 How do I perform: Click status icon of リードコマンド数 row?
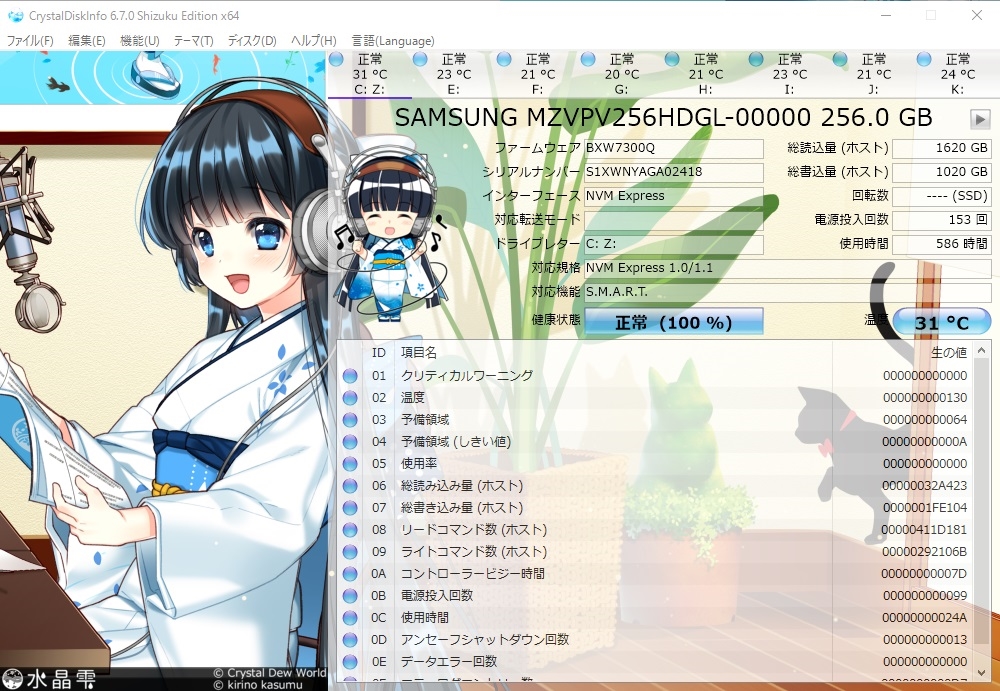click(x=349, y=530)
